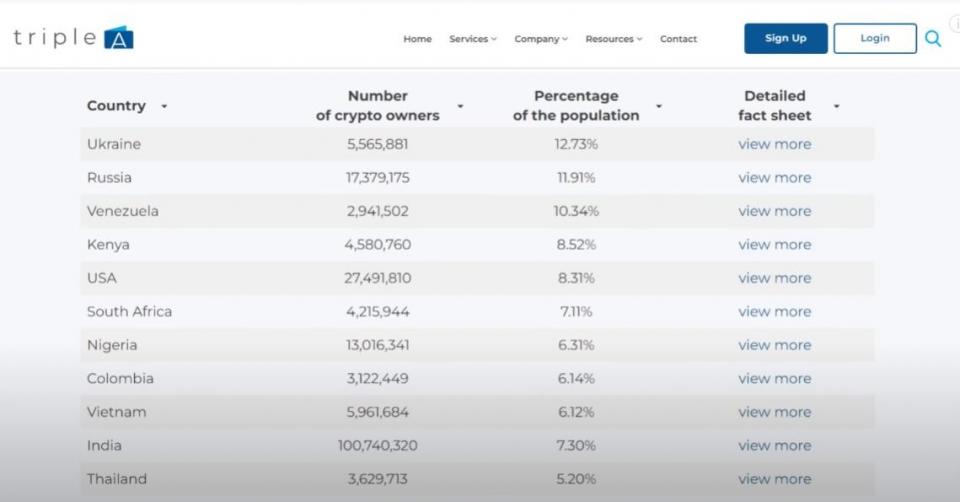The image size is (960, 502).
Task: Expand the Services menu
Action: pos(472,39)
